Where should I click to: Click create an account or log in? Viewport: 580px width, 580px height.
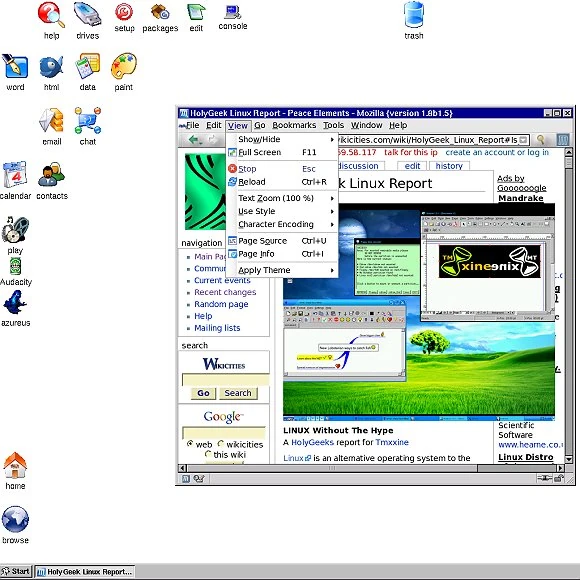point(497,152)
